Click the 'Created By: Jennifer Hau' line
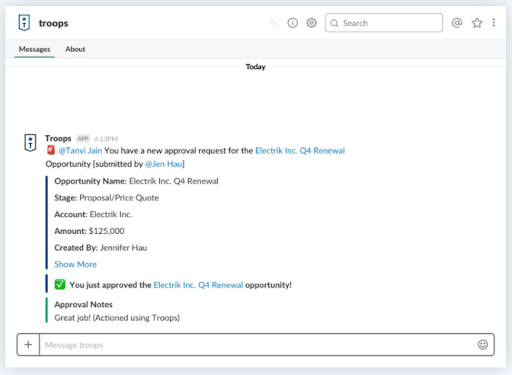Viewport: 512px width, 375px height. [x=101, y=248]
